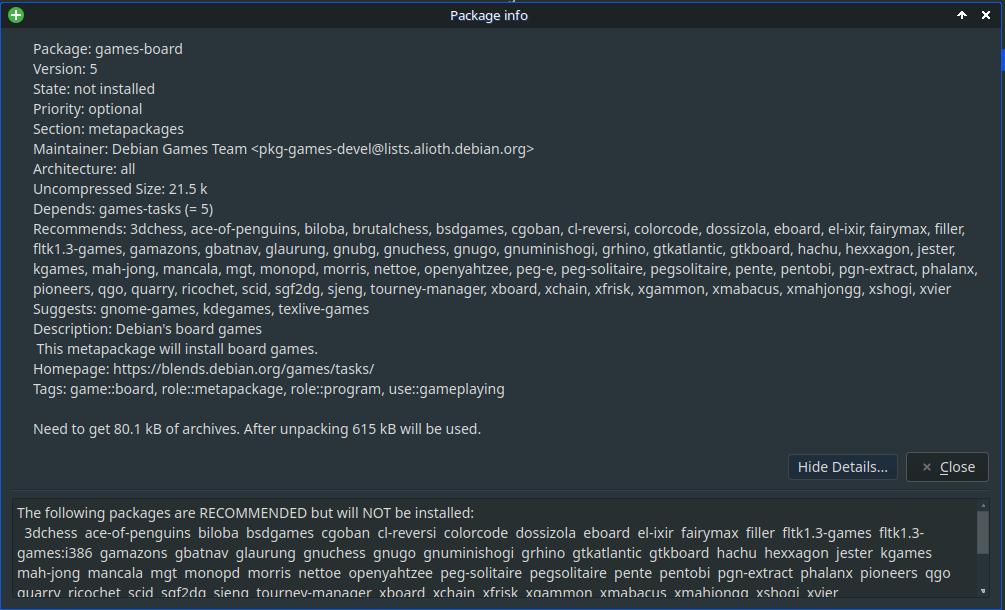Click the homepage URL blends.debian.org/games/tasks/
The image size is (1005, 610).
point(244,369)
